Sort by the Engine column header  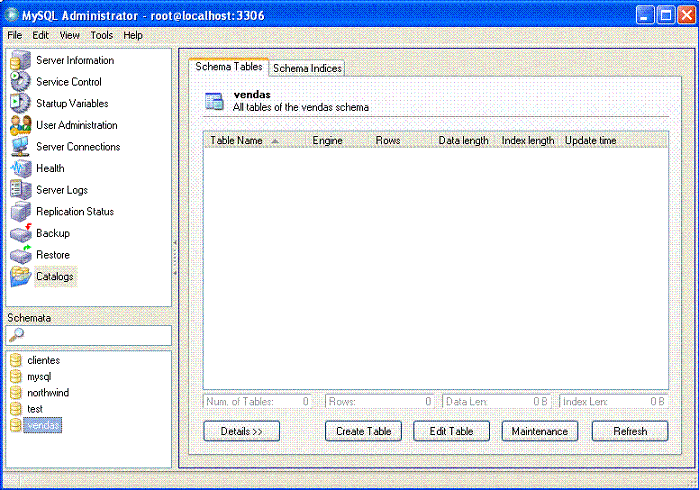point(337,140)
